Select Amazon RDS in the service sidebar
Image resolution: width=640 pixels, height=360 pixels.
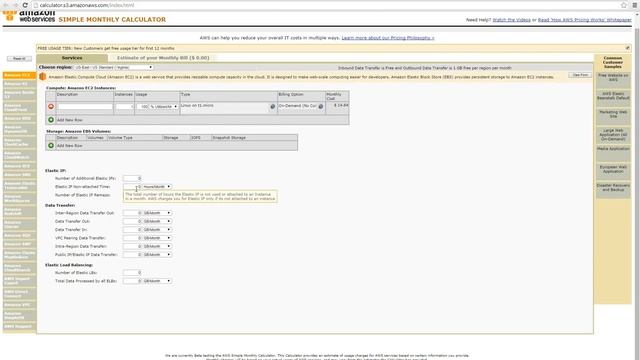point(19,119)
